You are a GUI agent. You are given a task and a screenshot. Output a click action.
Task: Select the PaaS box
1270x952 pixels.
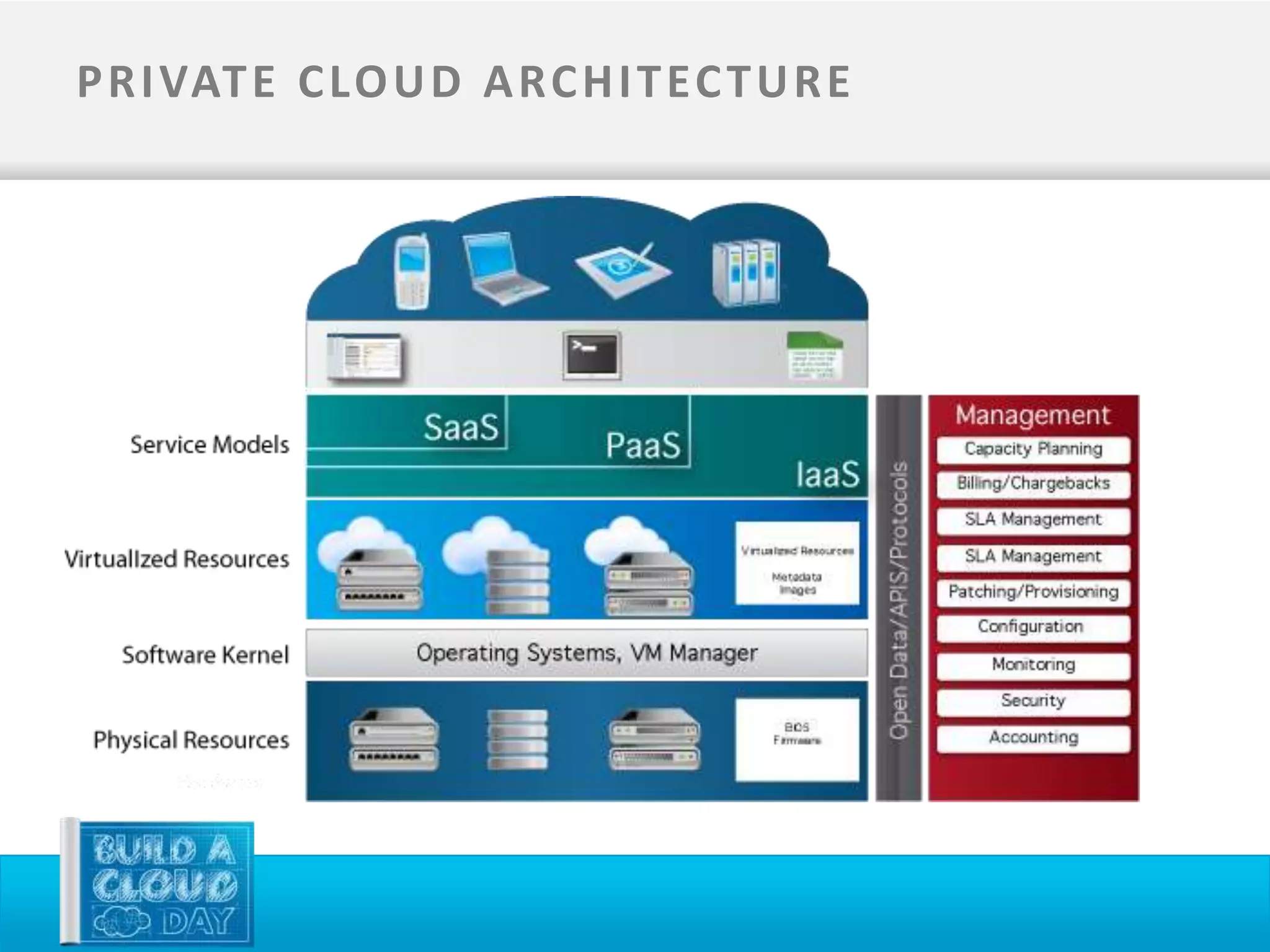coord(642,445)
